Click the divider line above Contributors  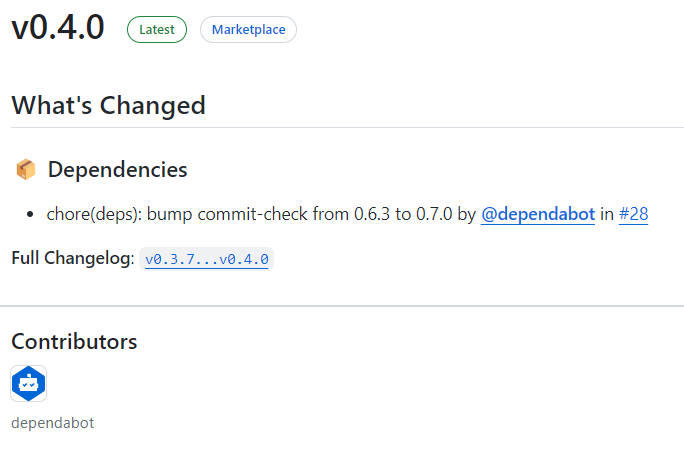click(342, 306)
